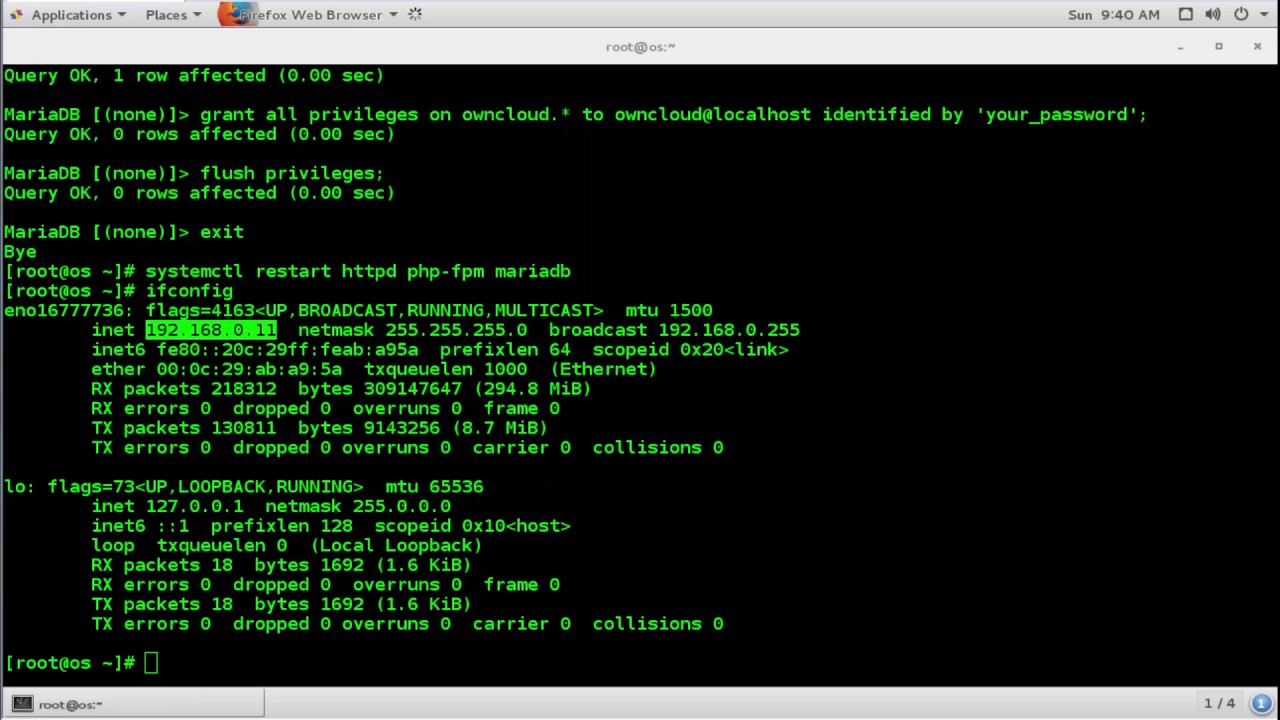Click '(Local Loopback)' text
This screenshot has width=1280, height=720.
396,545
